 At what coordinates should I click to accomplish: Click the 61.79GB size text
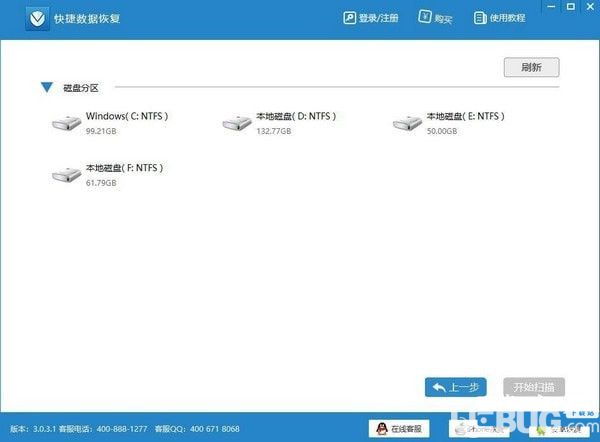101,183
